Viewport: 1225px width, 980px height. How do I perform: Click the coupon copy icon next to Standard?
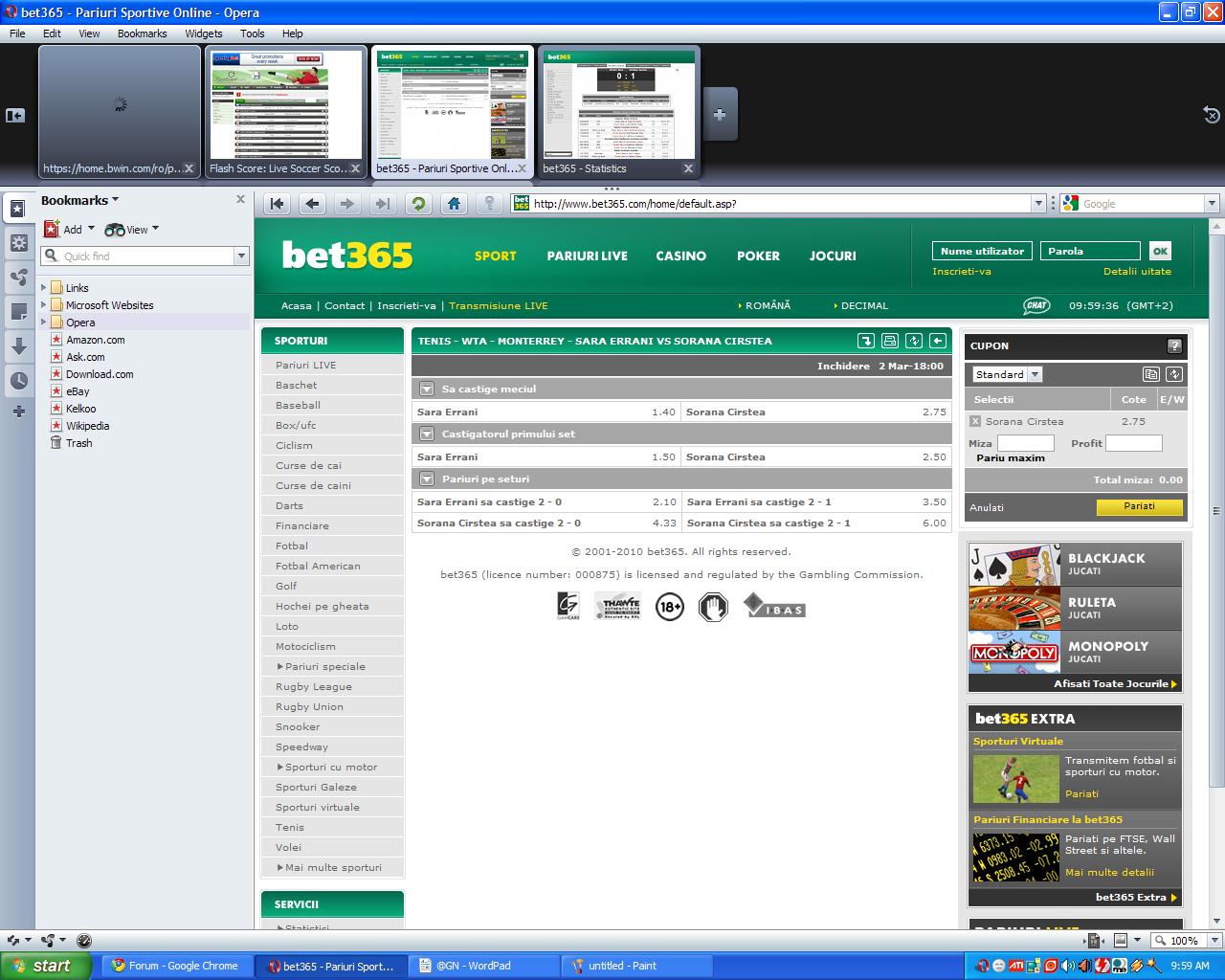click(x=1151, y=374)
